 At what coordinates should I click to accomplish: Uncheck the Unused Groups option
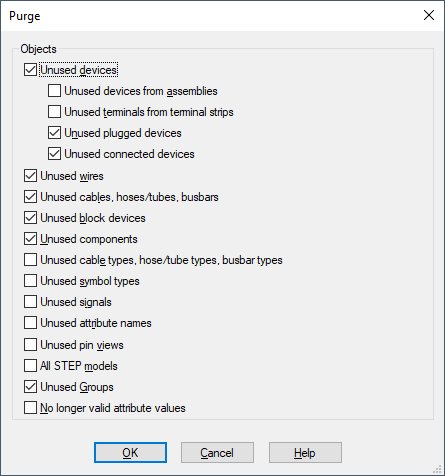(x=30, y=387)
